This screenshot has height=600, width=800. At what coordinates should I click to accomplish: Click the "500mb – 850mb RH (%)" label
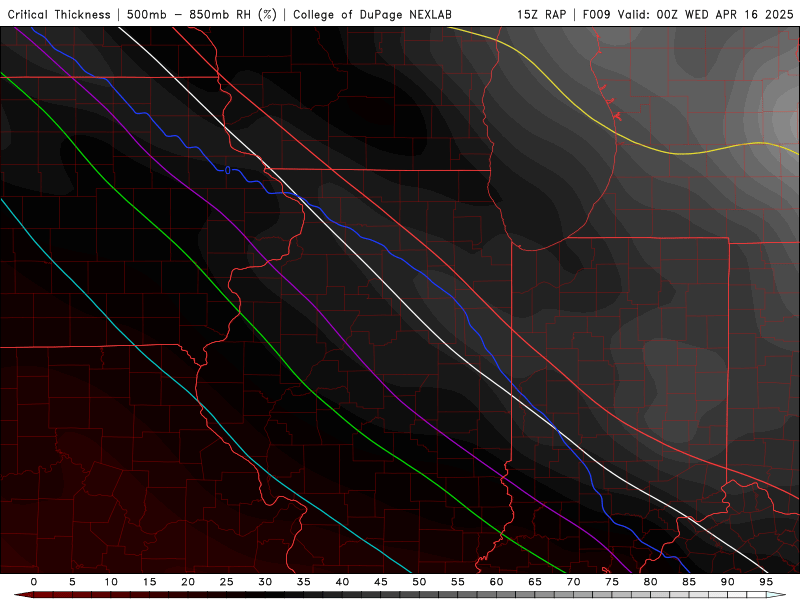coord(202,14)
